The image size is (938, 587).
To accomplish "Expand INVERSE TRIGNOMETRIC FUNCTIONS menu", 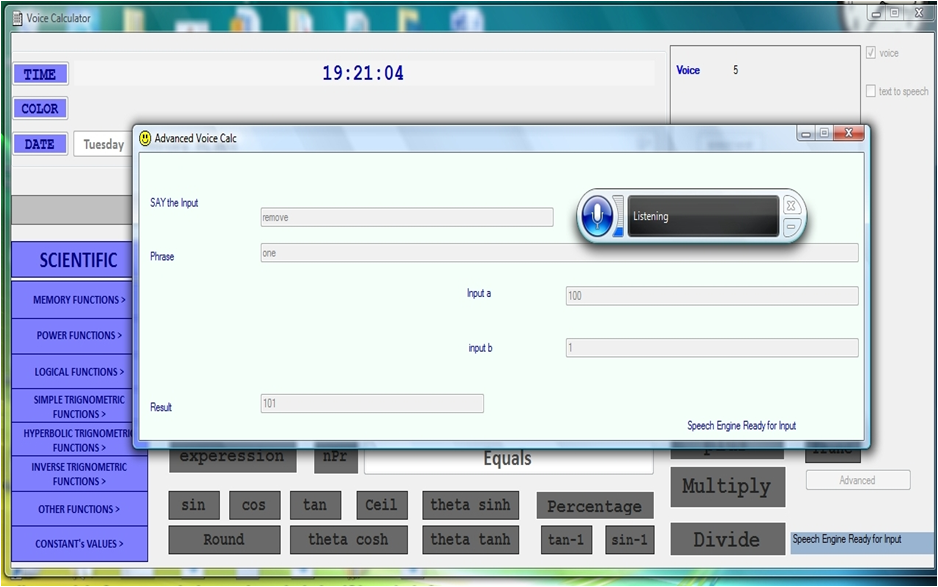I will click(x=79, y=474).
